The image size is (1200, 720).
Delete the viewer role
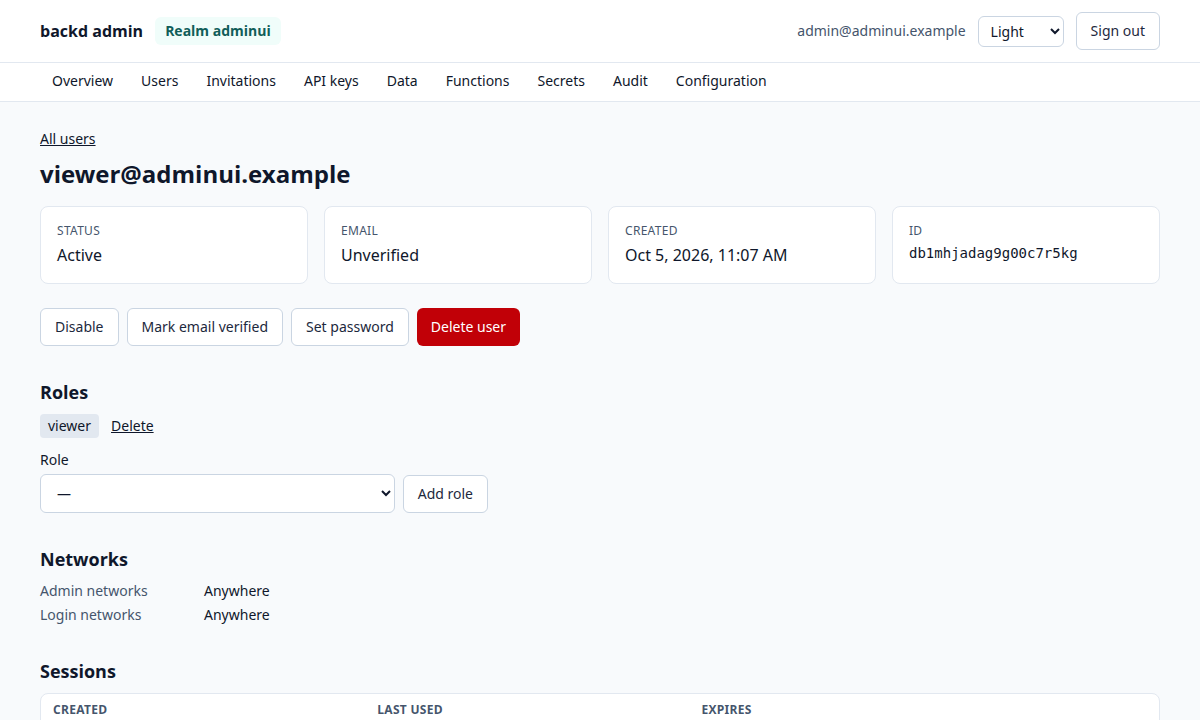click(x=132, y=426)
